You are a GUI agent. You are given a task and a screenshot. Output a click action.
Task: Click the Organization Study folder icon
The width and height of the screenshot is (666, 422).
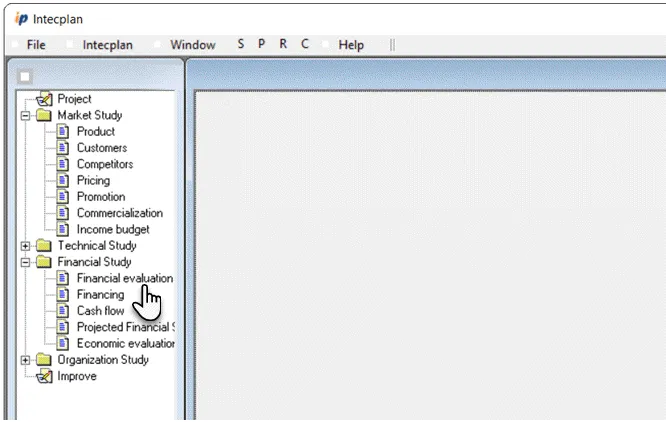44,360
